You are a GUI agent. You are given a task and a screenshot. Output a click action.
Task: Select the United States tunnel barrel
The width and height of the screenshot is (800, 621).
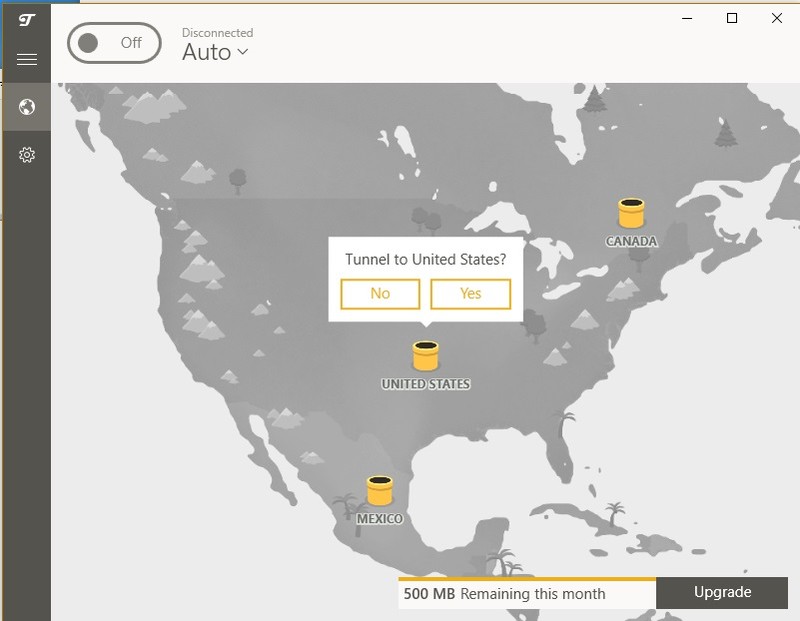pyautogui.click(x=426, y=356)
